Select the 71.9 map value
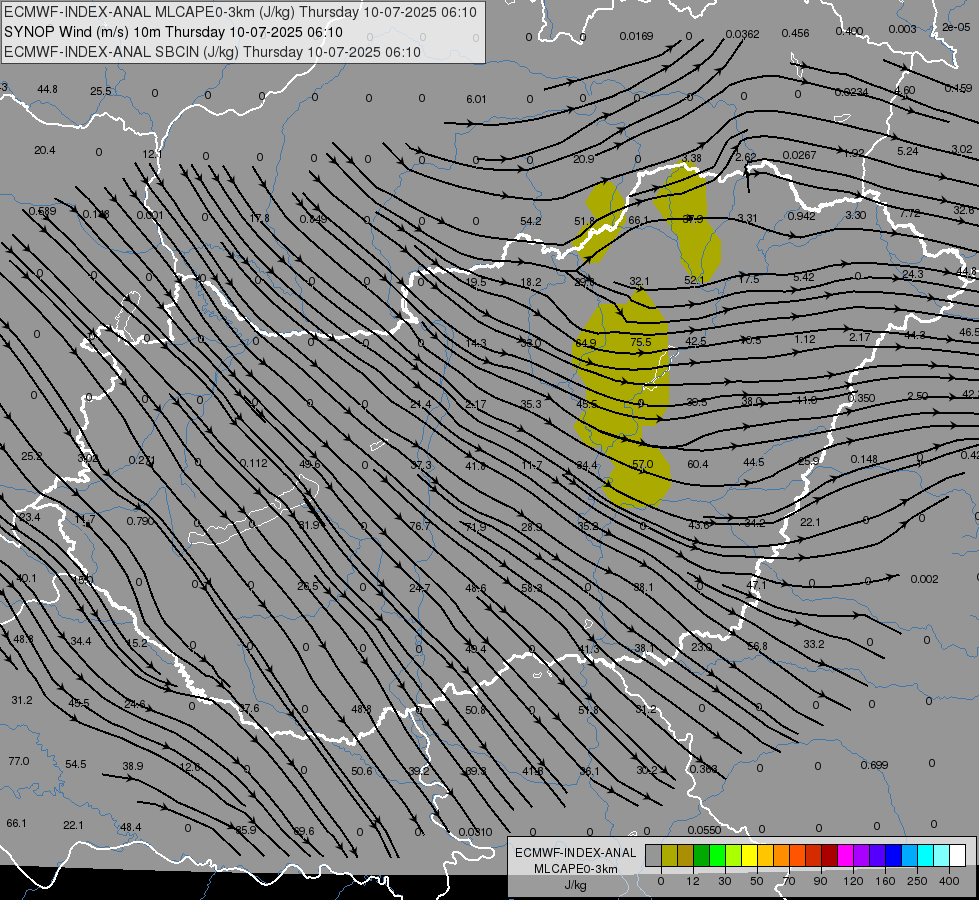 click(x=476, y=527)
